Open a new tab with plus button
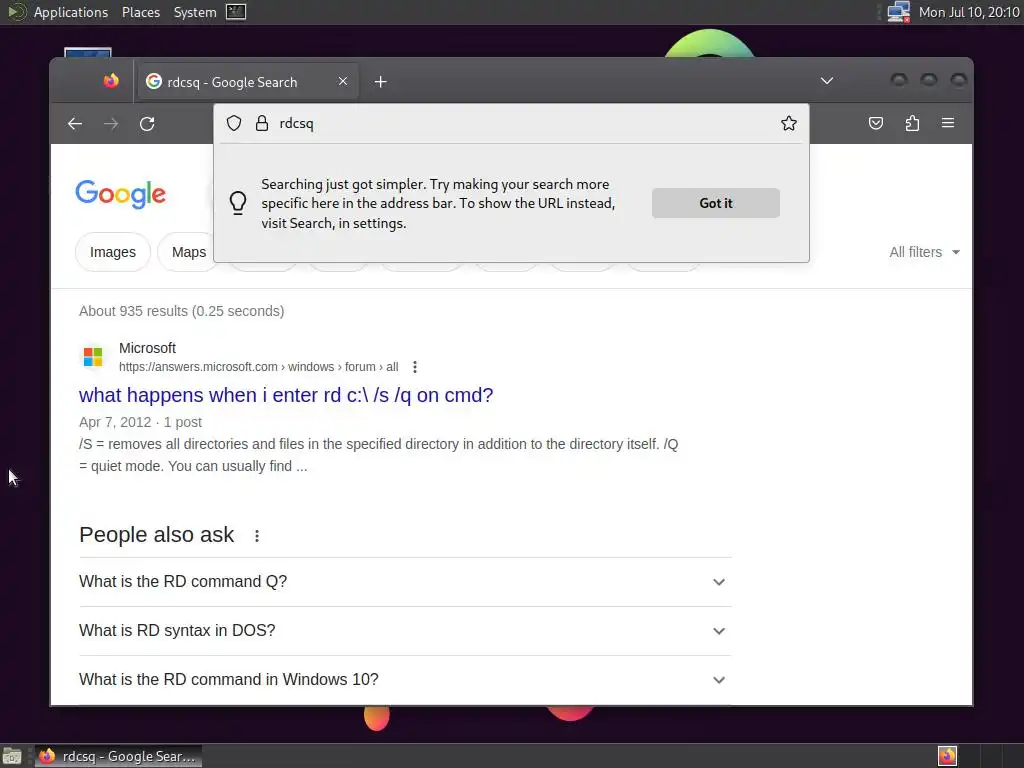The image size is (1024, 768). (x=381, y=82)
